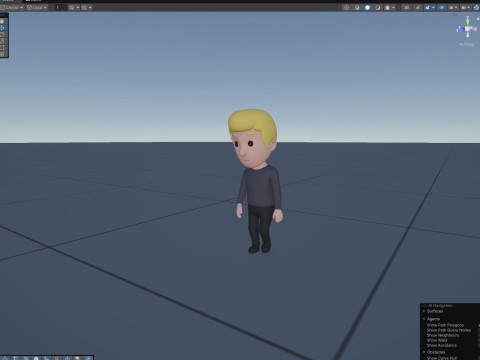Viewport: 480px width, 360px height.
Task: Toggle the grid snapping magnet icon
Action: 84,7
